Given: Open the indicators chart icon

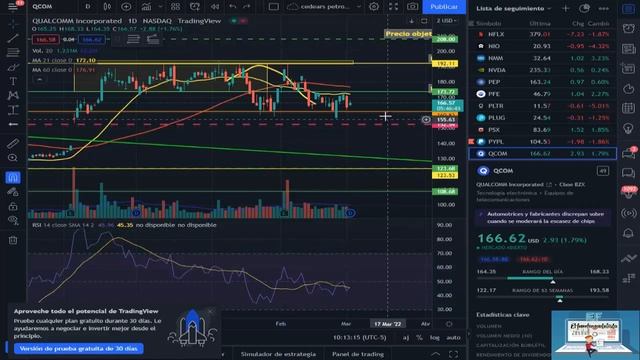Looking at the screenshot, I should (146, 7).
